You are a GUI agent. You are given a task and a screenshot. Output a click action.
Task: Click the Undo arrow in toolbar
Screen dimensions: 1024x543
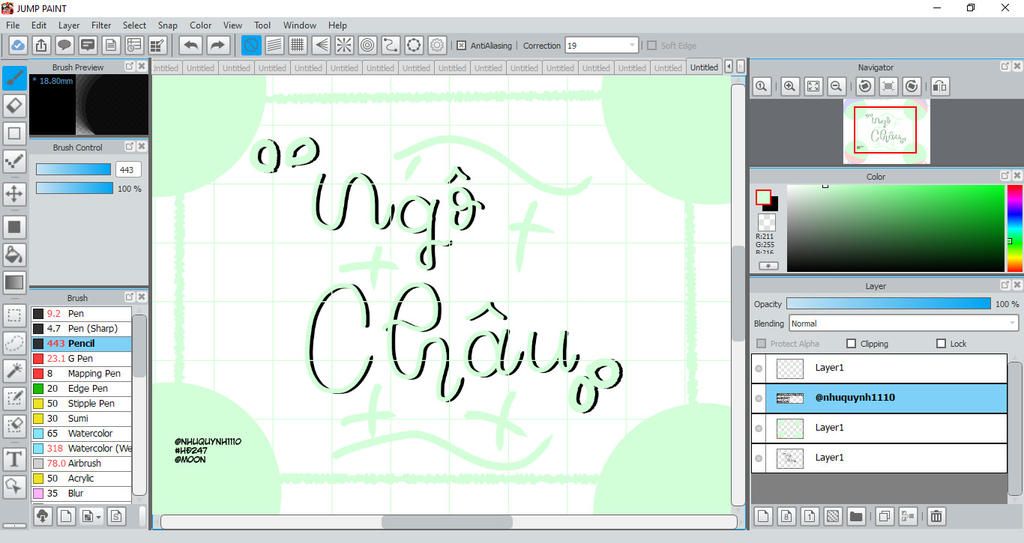(x=191, y=45)
